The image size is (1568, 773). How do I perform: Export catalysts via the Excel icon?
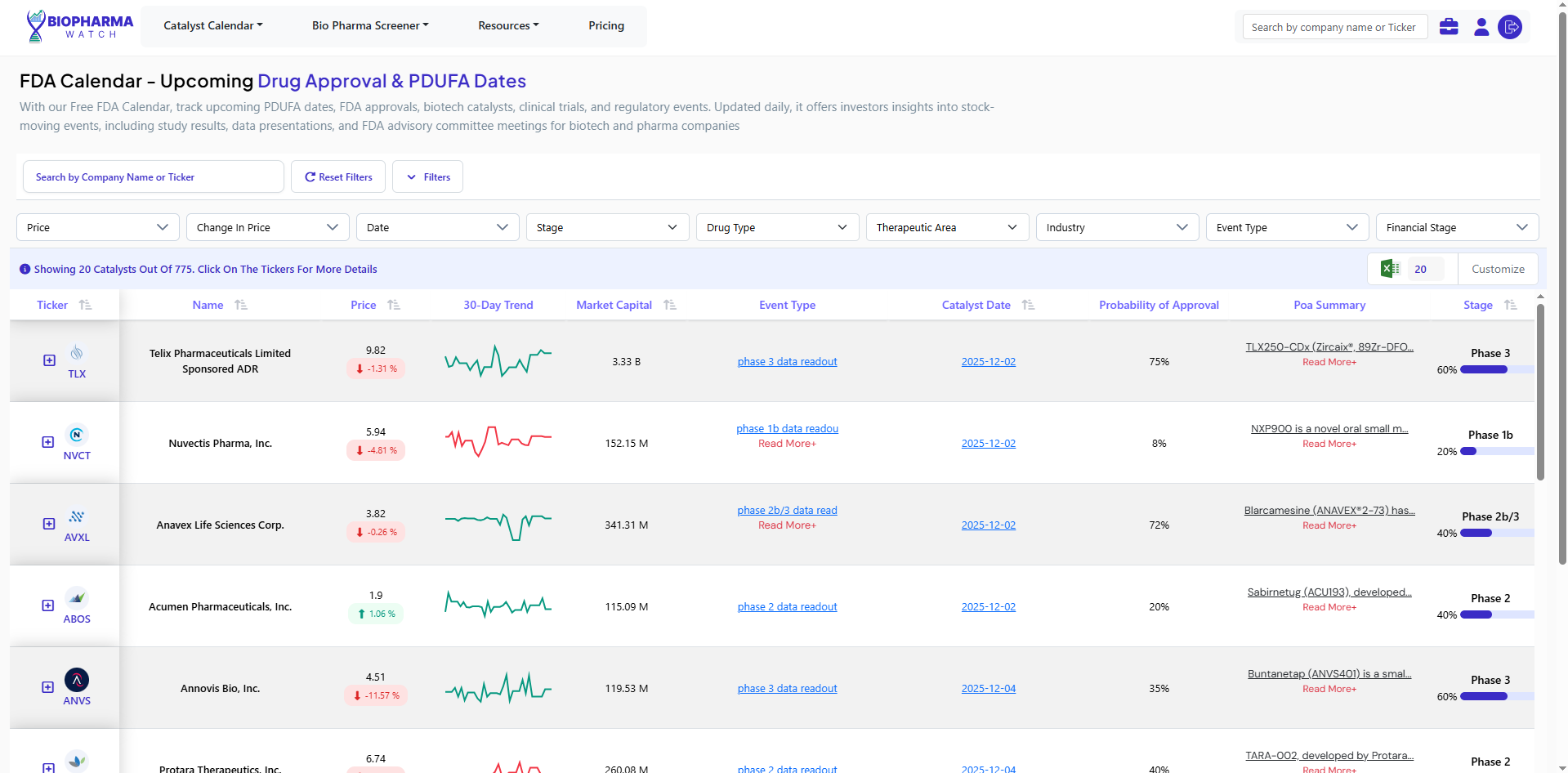(x=1390, y=269)
